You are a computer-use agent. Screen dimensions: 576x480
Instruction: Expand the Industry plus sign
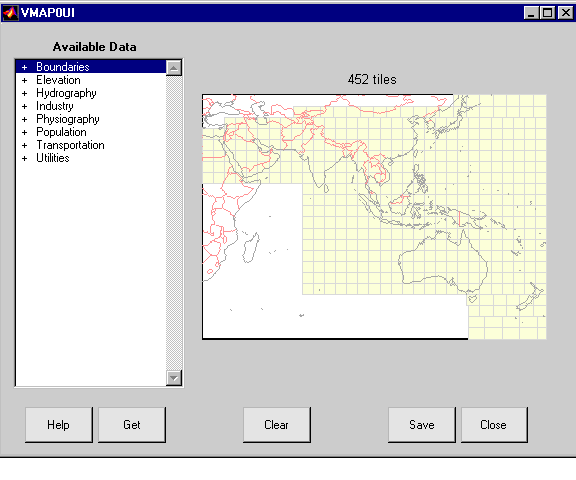click(x=25, y=107)
